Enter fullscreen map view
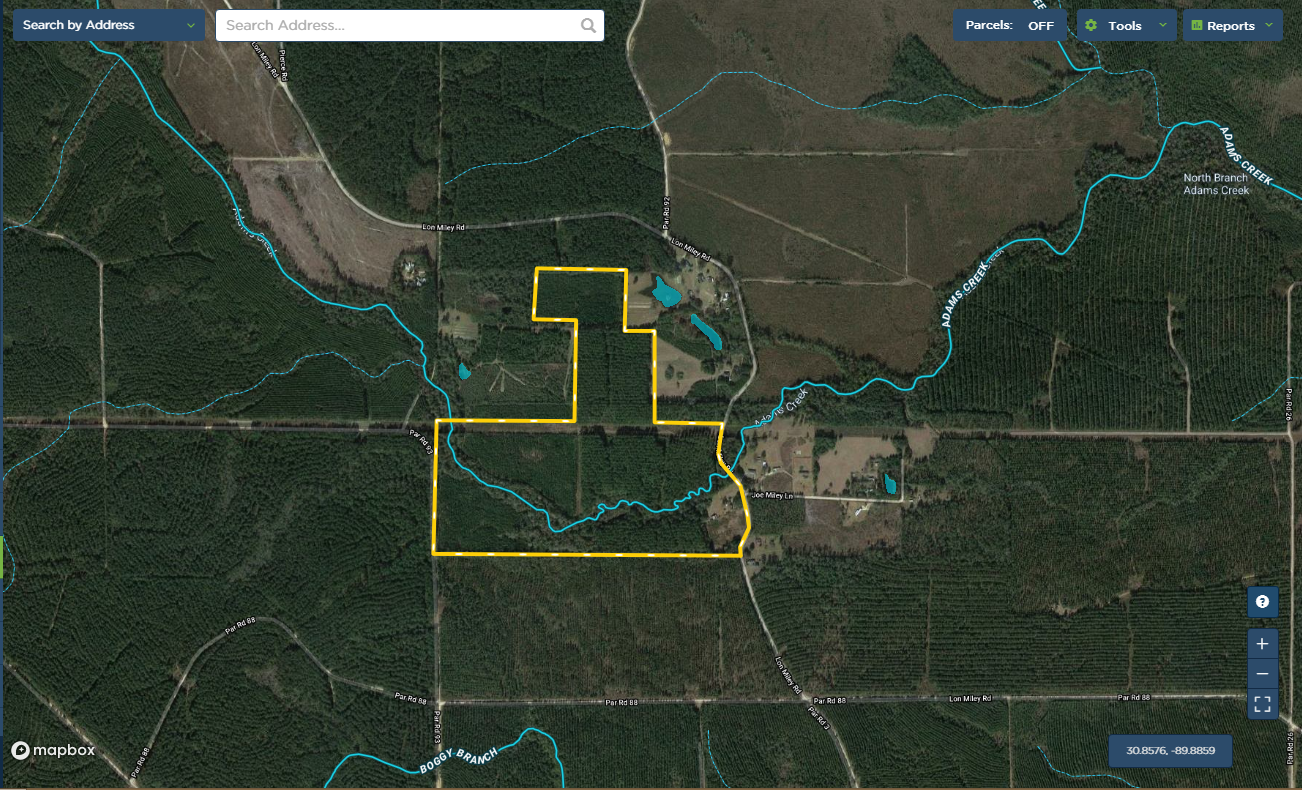 coord(1263,704)
